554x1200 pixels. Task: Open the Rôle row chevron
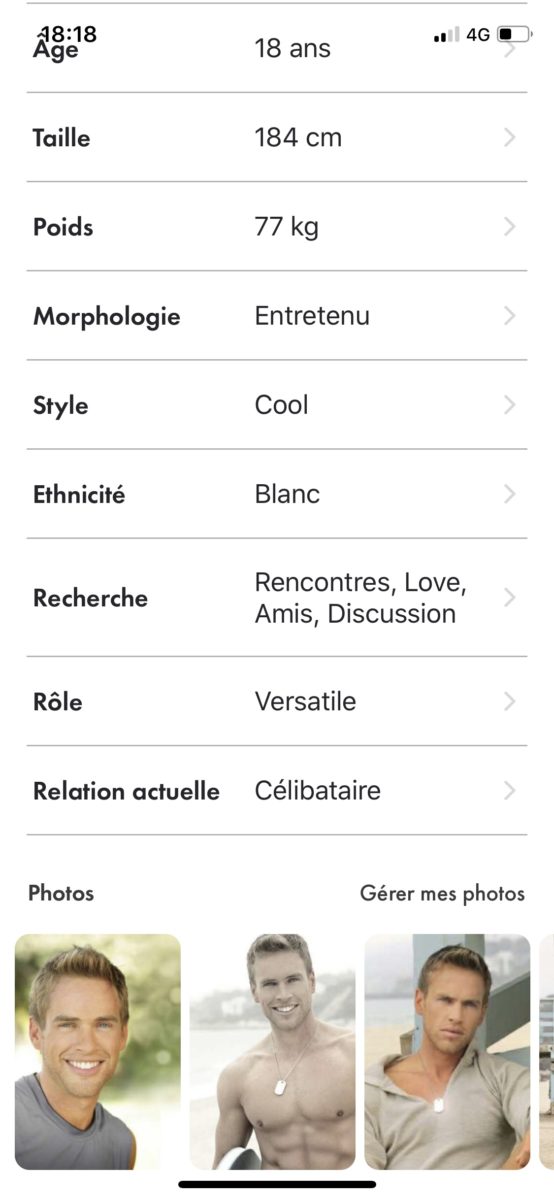coord(509,702)
